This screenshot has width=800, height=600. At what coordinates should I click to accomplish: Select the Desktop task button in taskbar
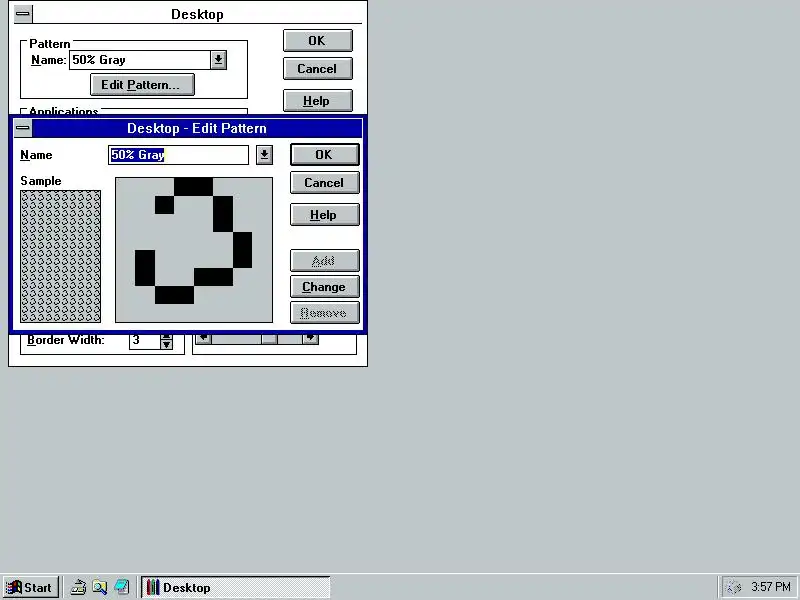click(x=236, y=587)
